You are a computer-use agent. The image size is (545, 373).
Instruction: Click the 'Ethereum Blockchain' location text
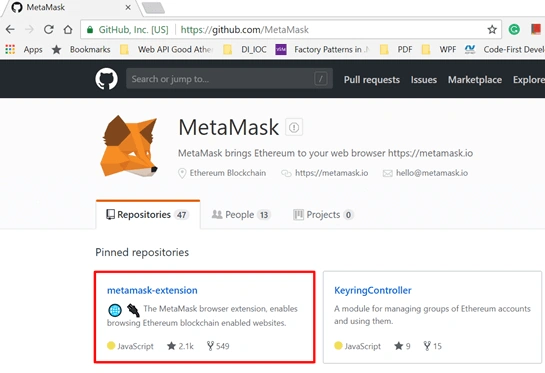point(228,173)
